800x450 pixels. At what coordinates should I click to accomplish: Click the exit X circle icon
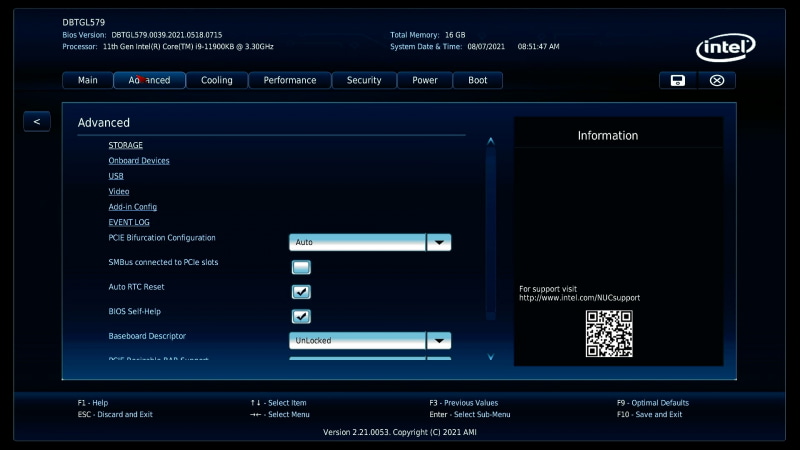(716, 80)
